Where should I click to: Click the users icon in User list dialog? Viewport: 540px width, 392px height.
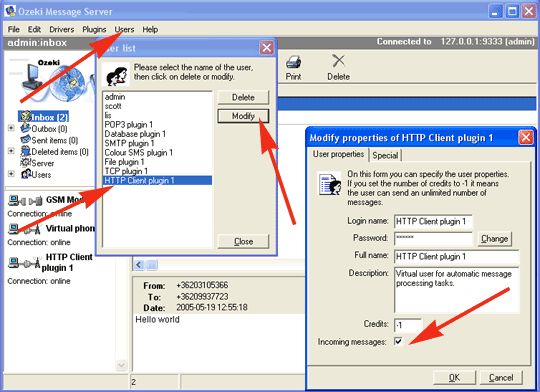116,75
